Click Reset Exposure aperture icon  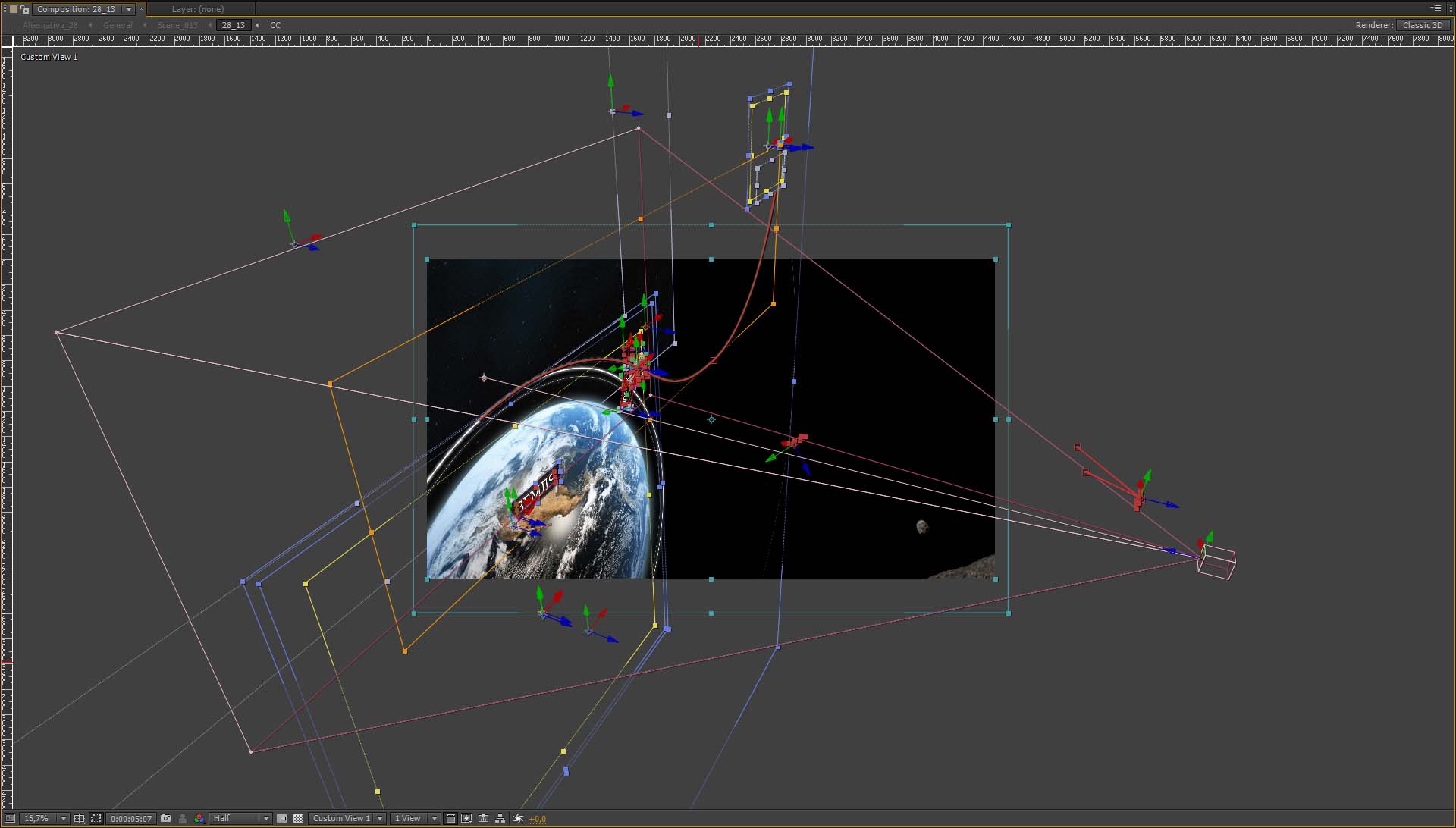(x=519, y=818)
